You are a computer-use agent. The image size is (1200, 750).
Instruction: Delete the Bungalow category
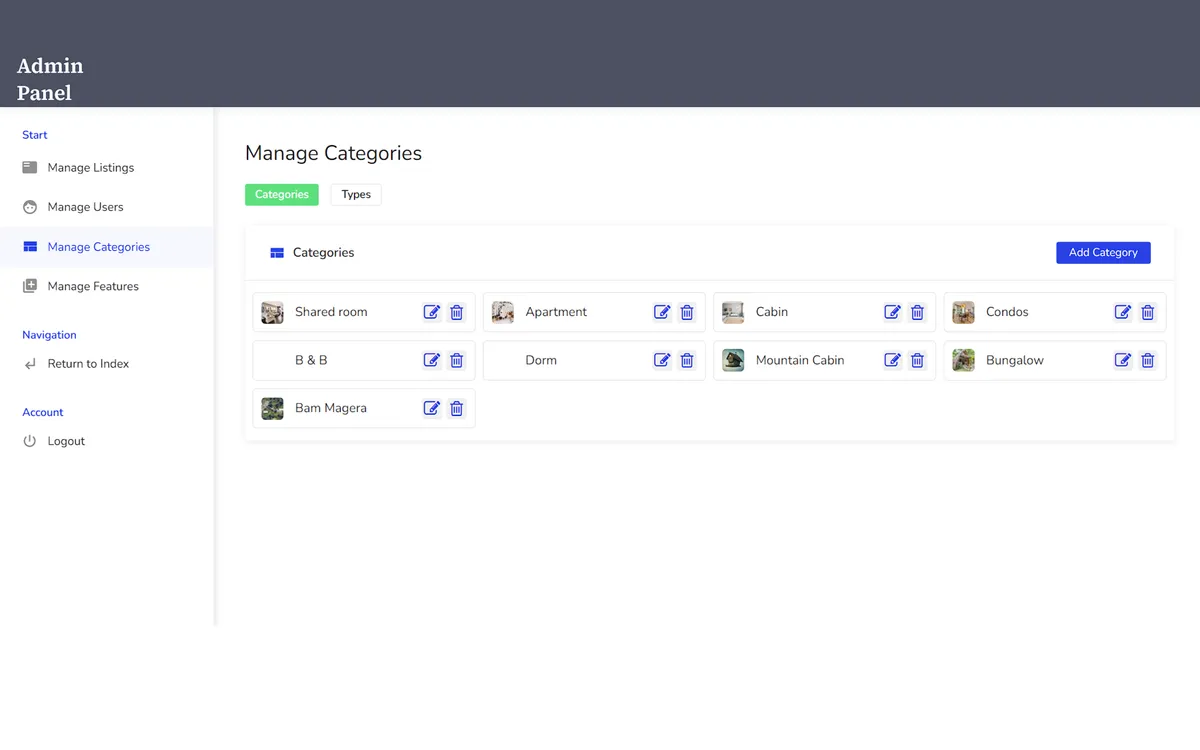1148,360
